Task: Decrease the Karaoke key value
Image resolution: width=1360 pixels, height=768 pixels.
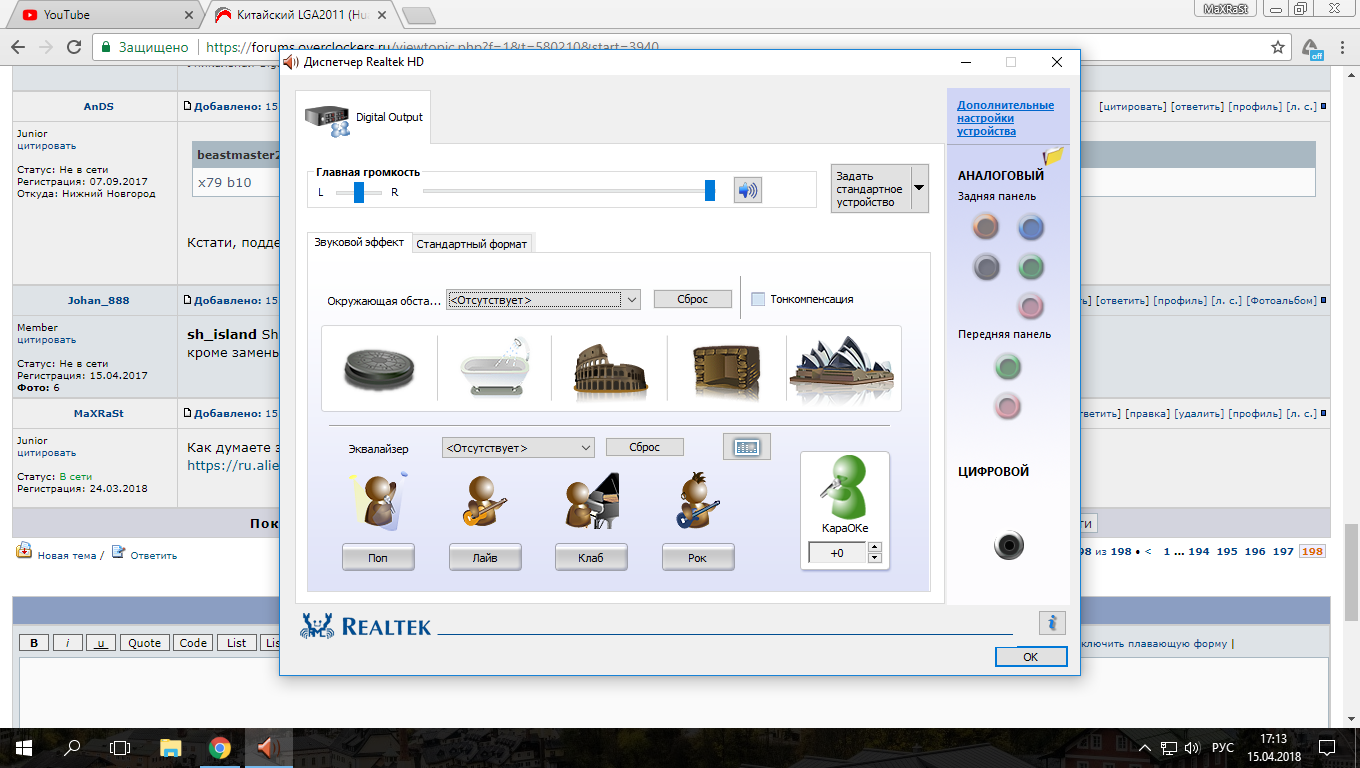Action: point(875,558)
